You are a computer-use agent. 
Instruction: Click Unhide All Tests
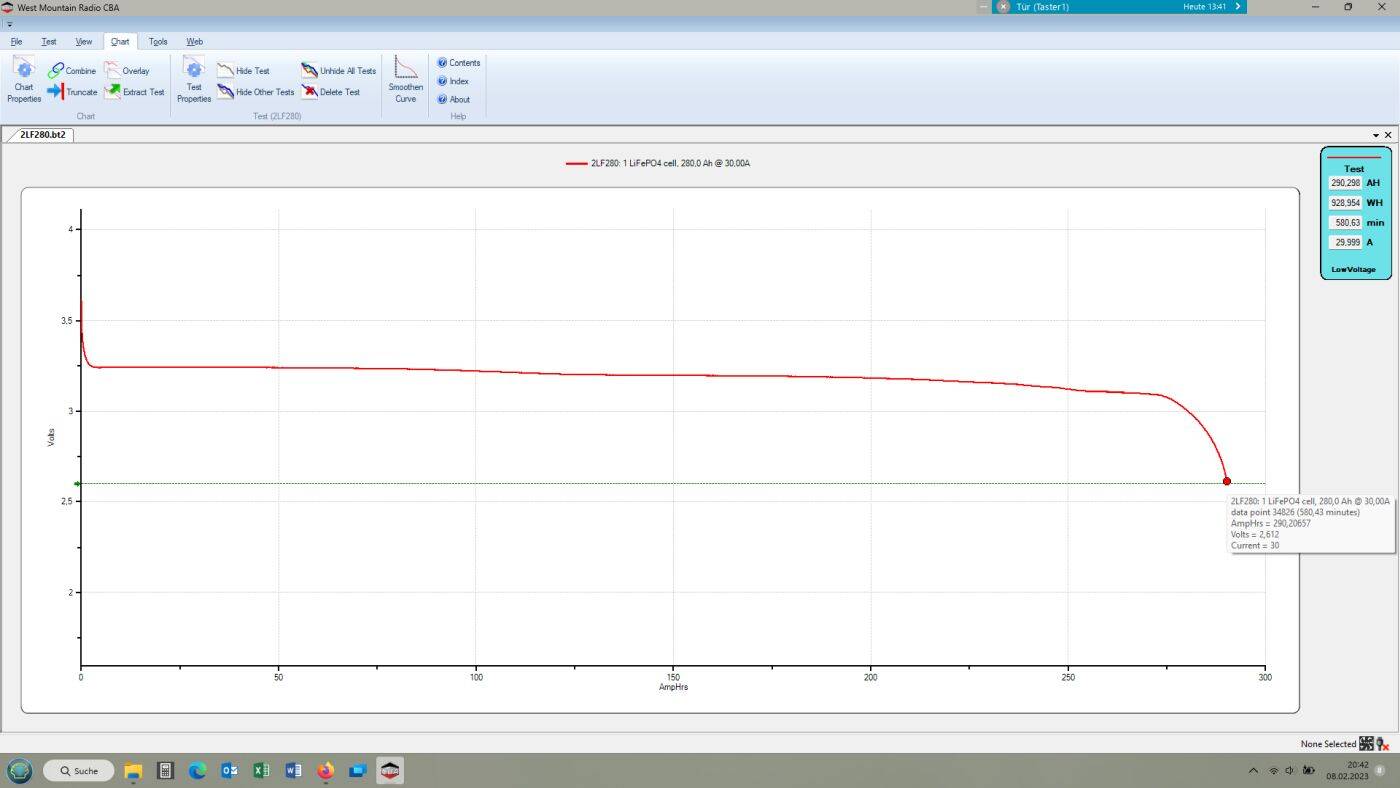pyautogui.click(x=339, y=71)
